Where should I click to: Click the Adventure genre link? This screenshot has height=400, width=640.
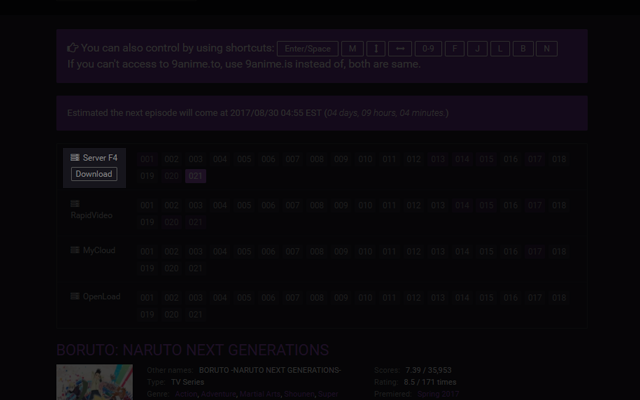click(218, 394)
